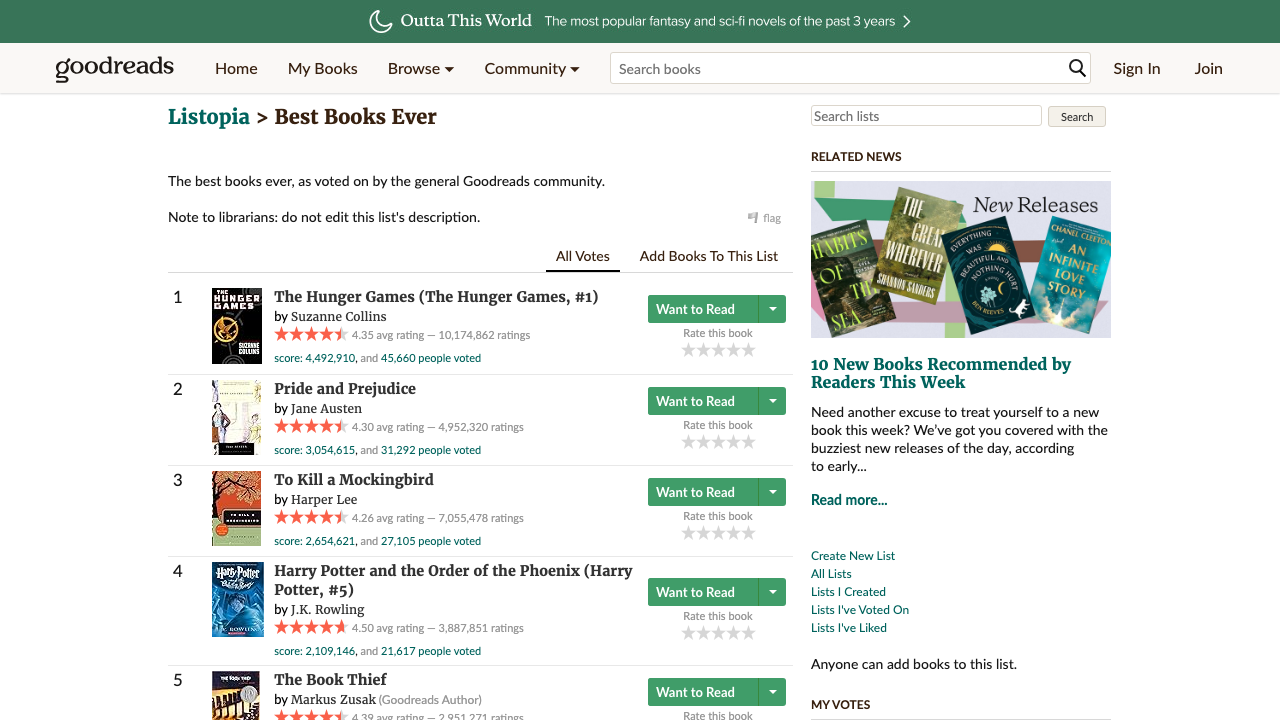This screenshot has height=720, width=1280.
Task: Open author Suzanne Collins
Action: (339, 316)
